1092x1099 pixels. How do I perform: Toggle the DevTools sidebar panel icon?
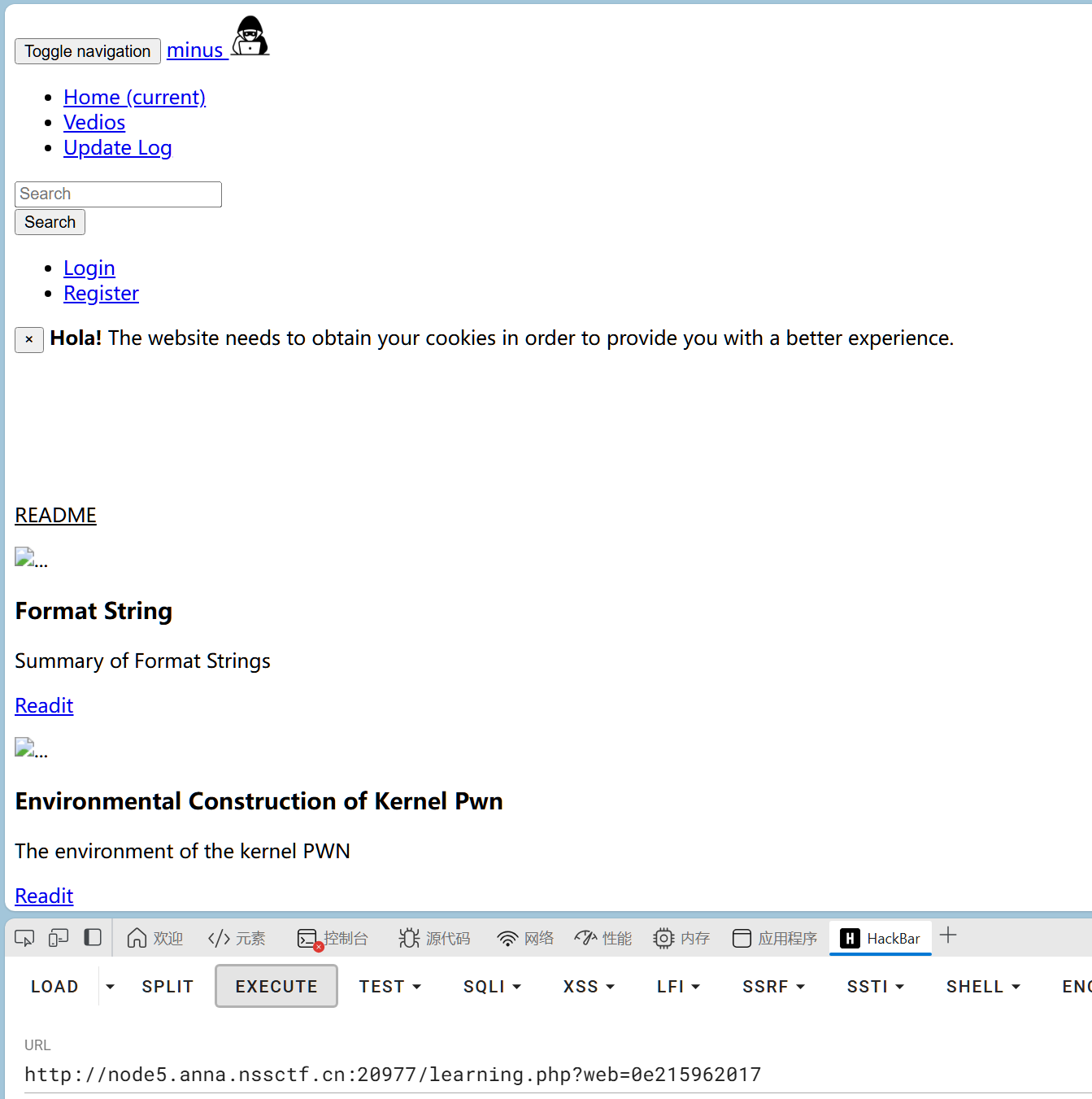click(x=93, y=938)
